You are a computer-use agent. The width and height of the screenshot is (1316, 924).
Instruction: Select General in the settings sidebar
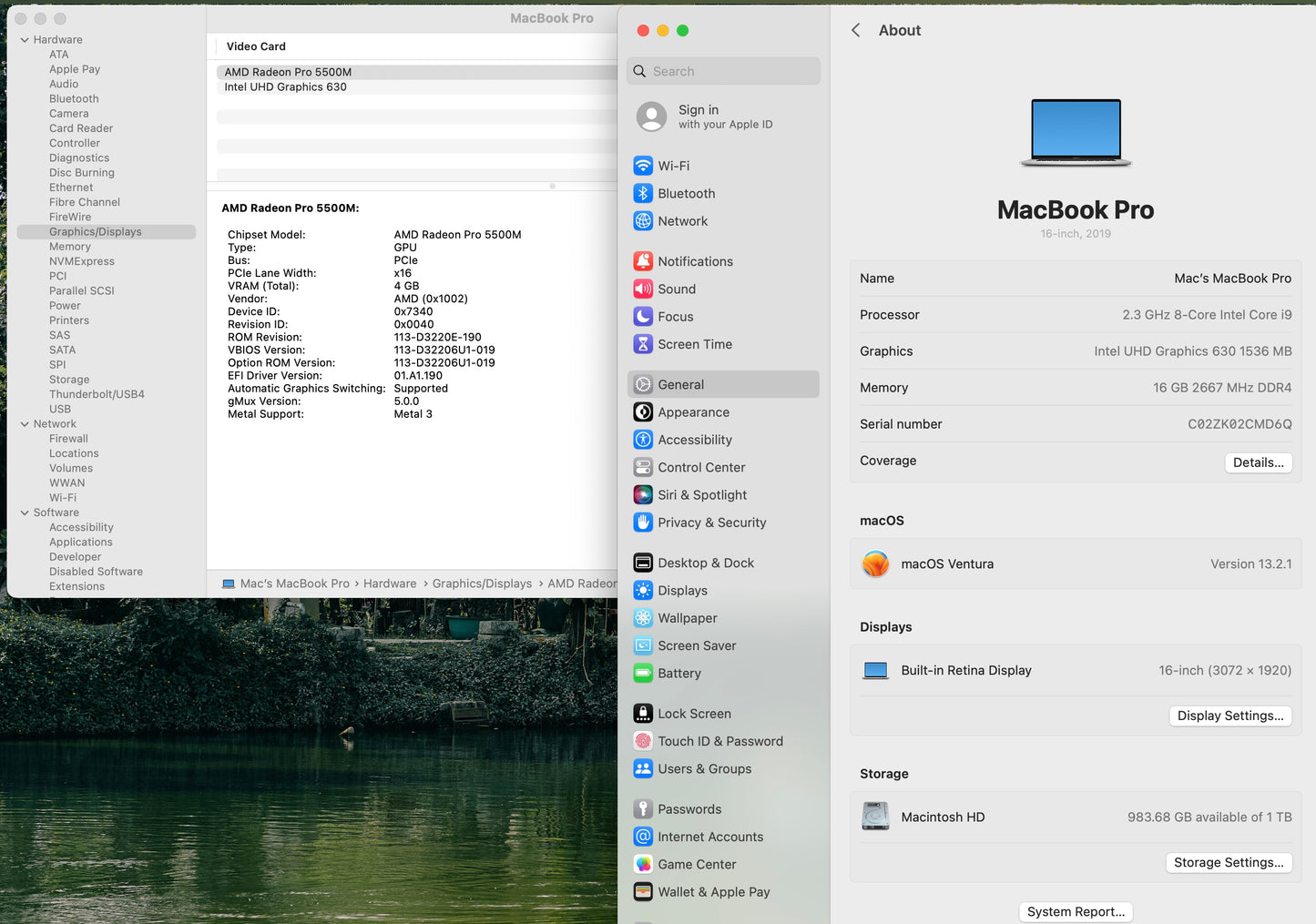[680, 384]
